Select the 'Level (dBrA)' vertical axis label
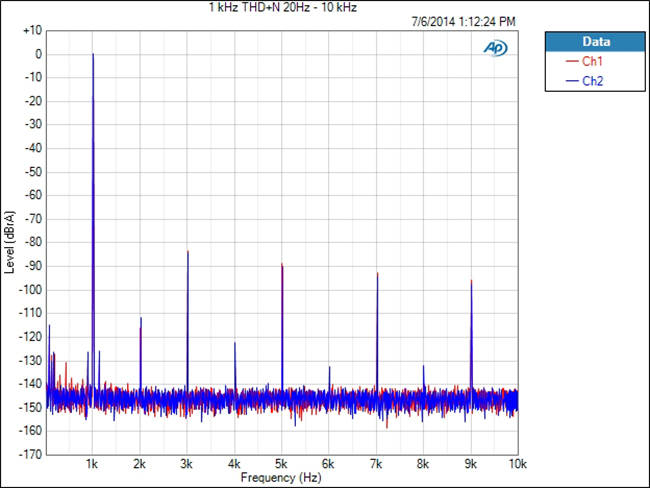 [11, 240]
